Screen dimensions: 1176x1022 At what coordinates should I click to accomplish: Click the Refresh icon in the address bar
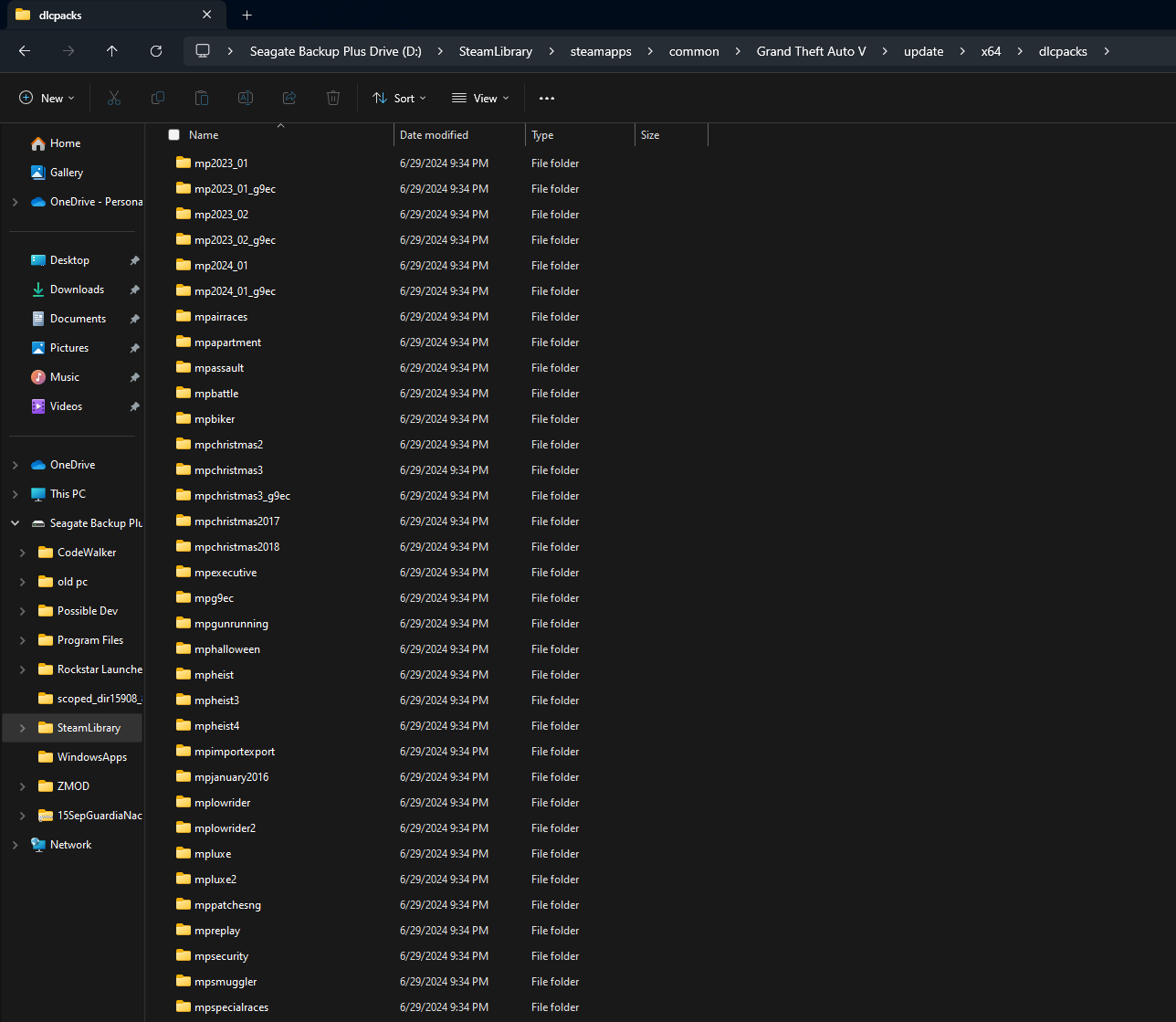(156, 51)
